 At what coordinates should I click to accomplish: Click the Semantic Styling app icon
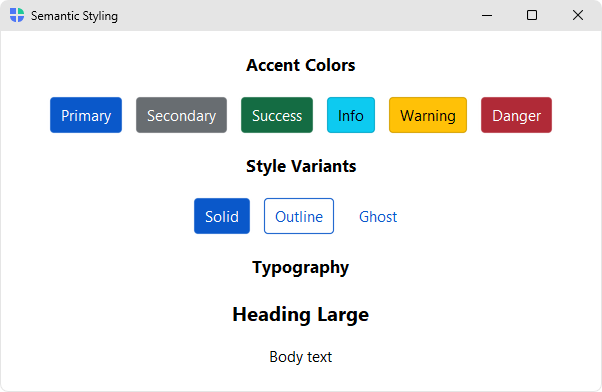(x=17, y=15)
